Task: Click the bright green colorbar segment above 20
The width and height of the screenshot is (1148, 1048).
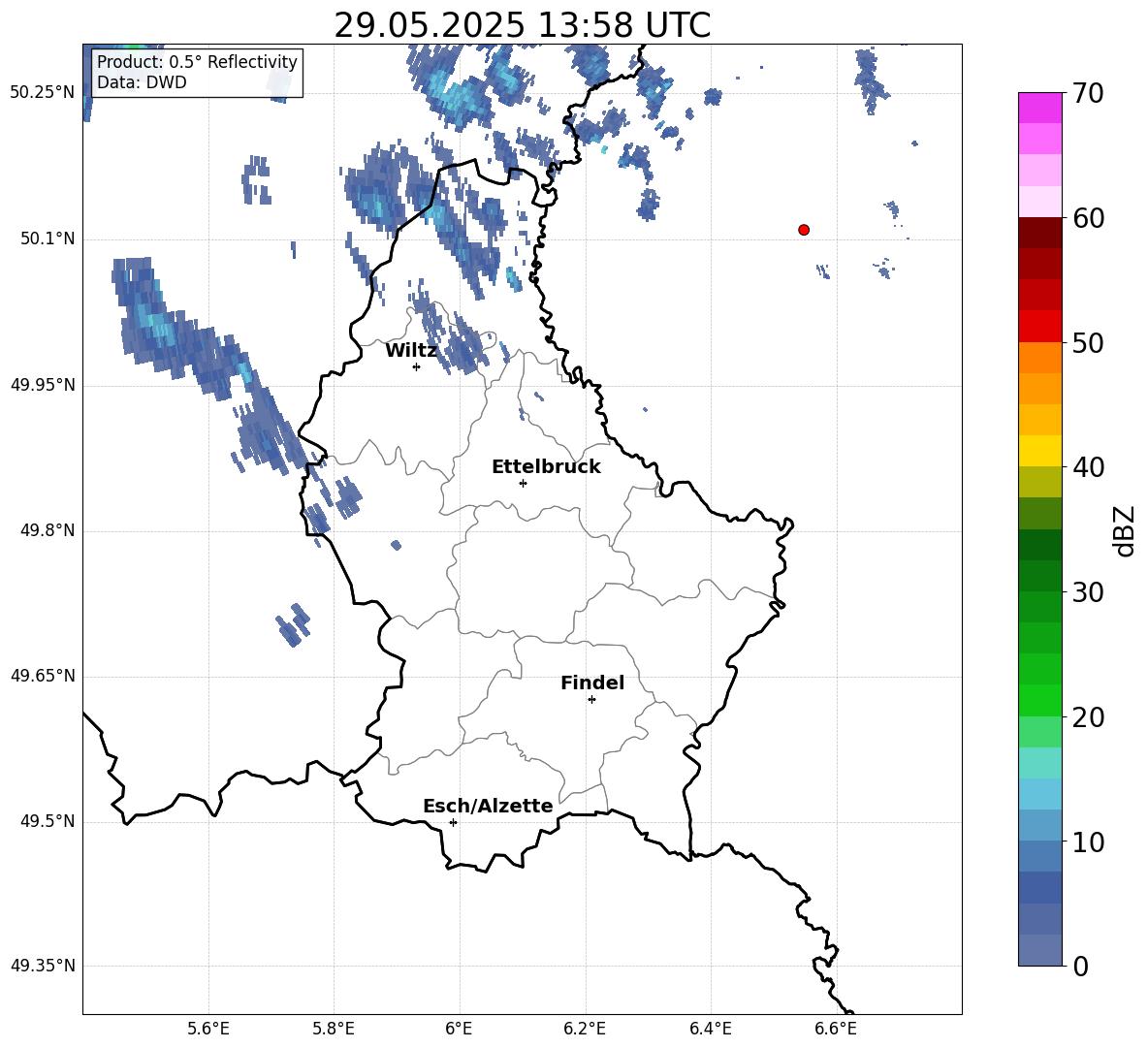Action: pos(1040,700)
